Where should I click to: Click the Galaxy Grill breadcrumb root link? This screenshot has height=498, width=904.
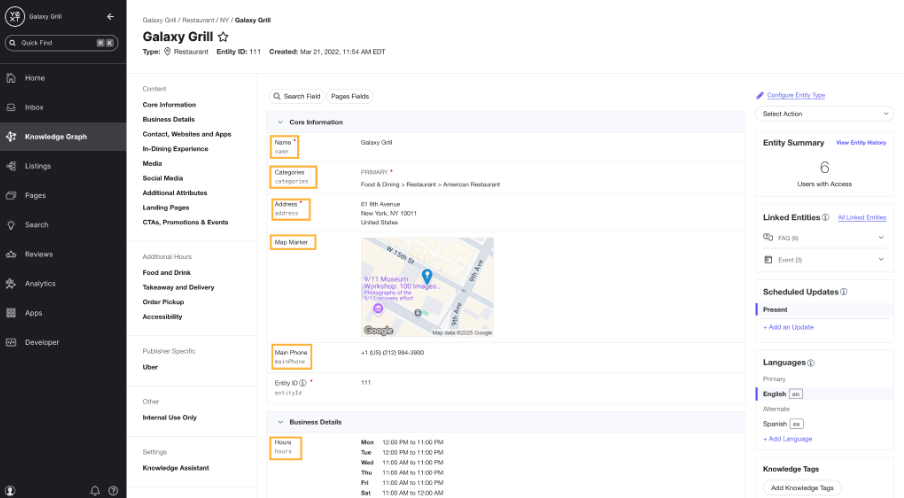(x=159, y=20)
